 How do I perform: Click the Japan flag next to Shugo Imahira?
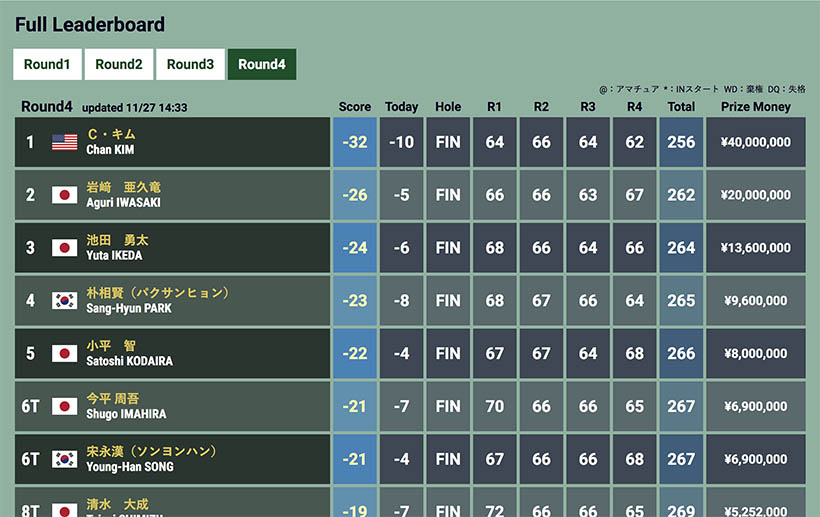(x=65, y=407)
